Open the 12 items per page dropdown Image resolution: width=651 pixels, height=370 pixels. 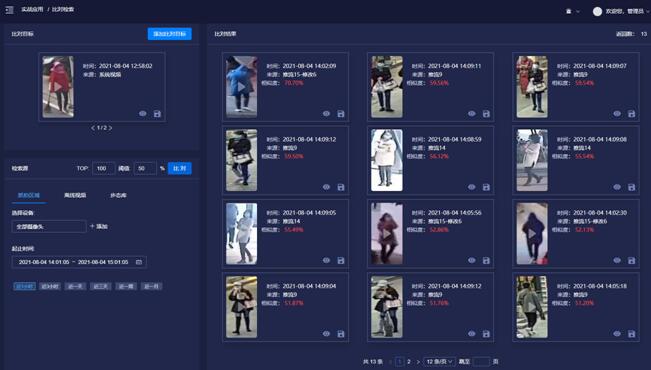click(x=439, y=362)
